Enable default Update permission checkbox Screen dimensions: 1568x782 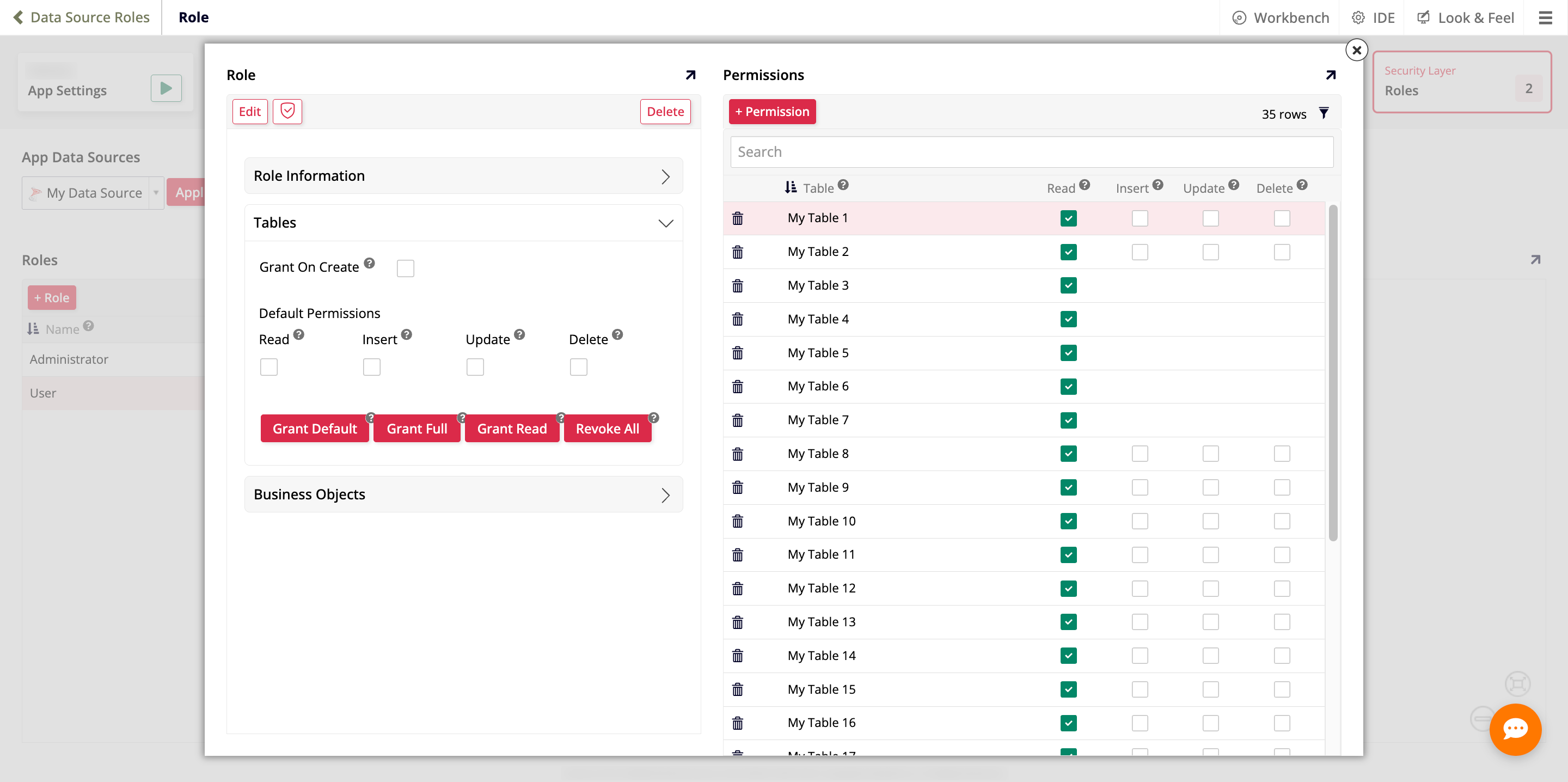tap(475, 367)
